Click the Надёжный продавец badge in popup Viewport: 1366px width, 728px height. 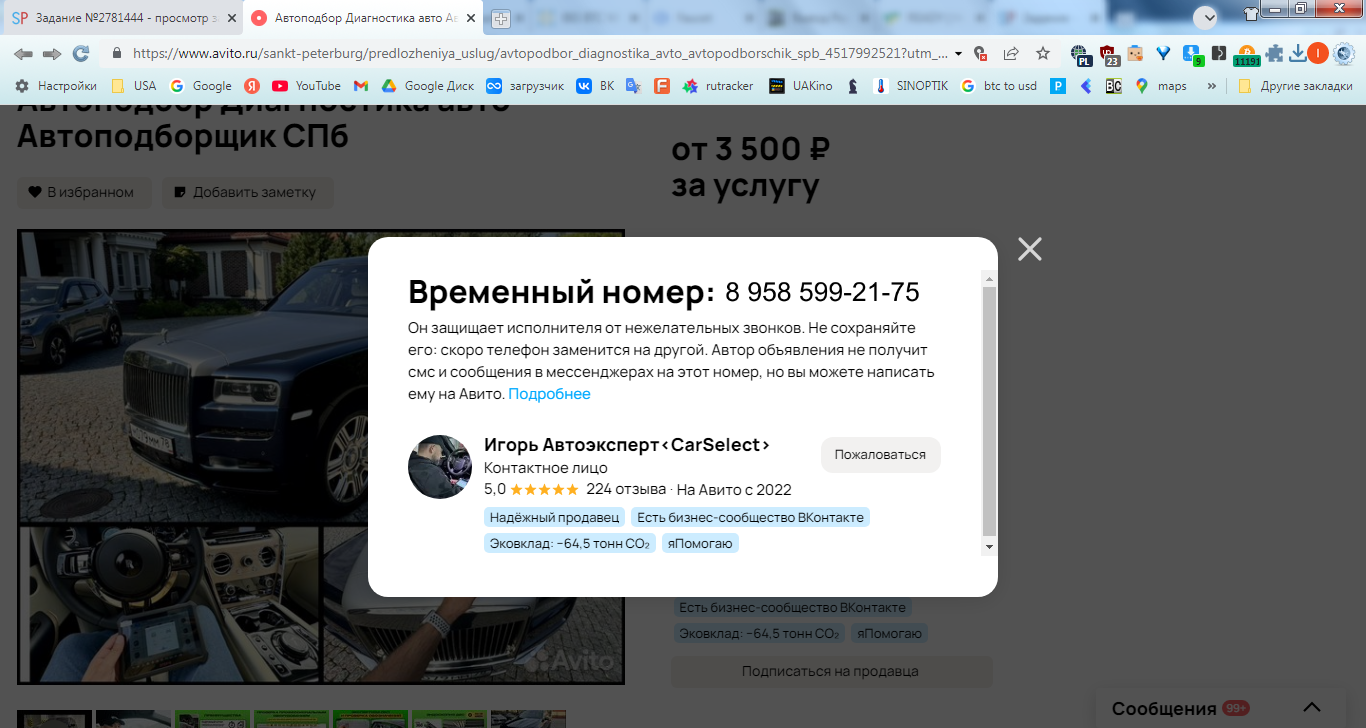(554, 517)
